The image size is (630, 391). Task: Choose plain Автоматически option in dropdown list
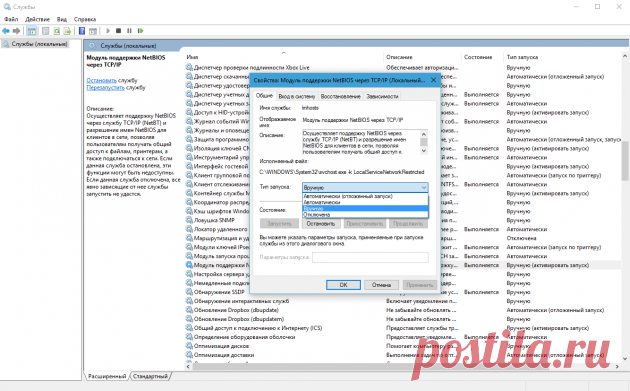point(365,203)
